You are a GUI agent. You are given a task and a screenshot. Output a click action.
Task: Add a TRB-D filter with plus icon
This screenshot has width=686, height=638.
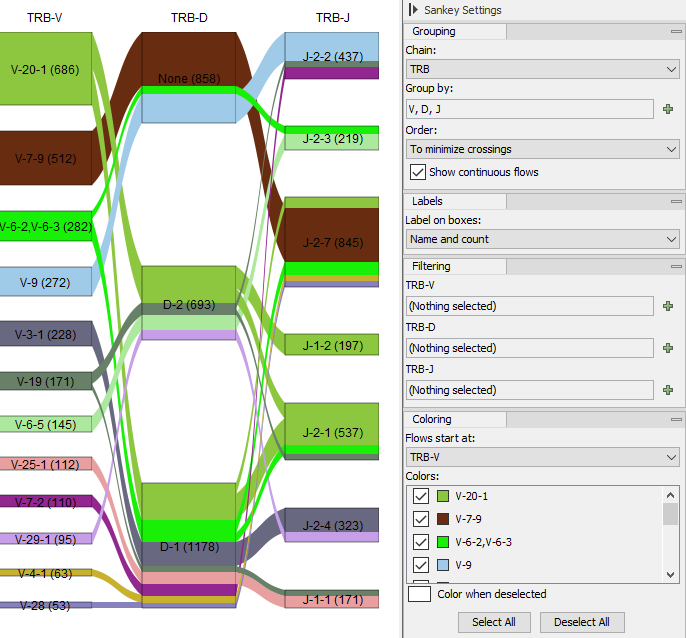(668, 348)
